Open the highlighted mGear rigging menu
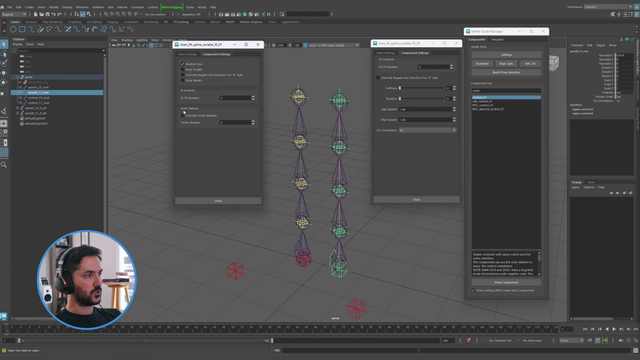 click(x=172, y=7)
